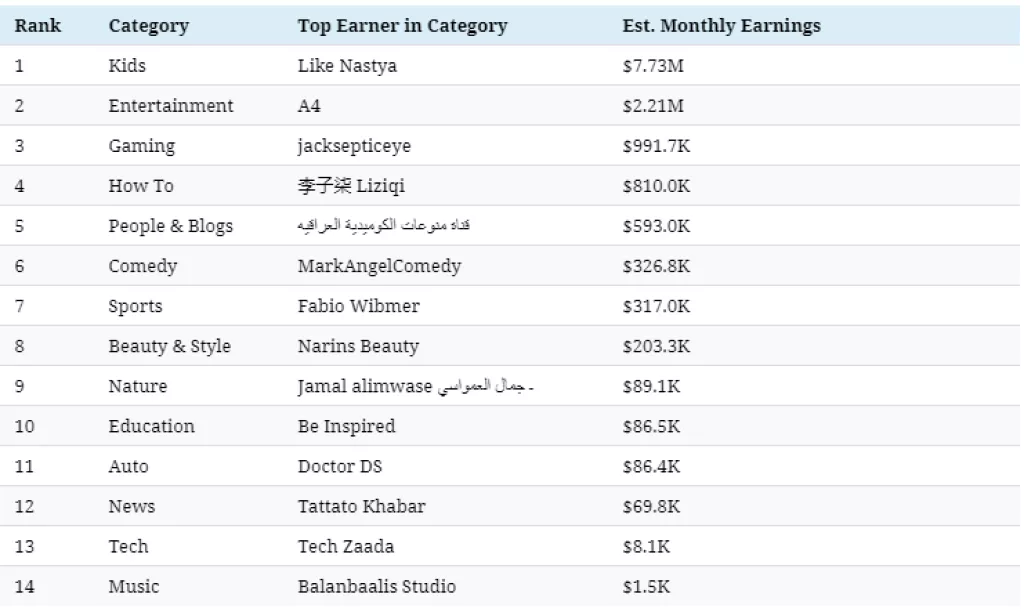Select Fabio Wibmer in Sports row
Viewport: 1024px width, 612px height.
[358, 306]
